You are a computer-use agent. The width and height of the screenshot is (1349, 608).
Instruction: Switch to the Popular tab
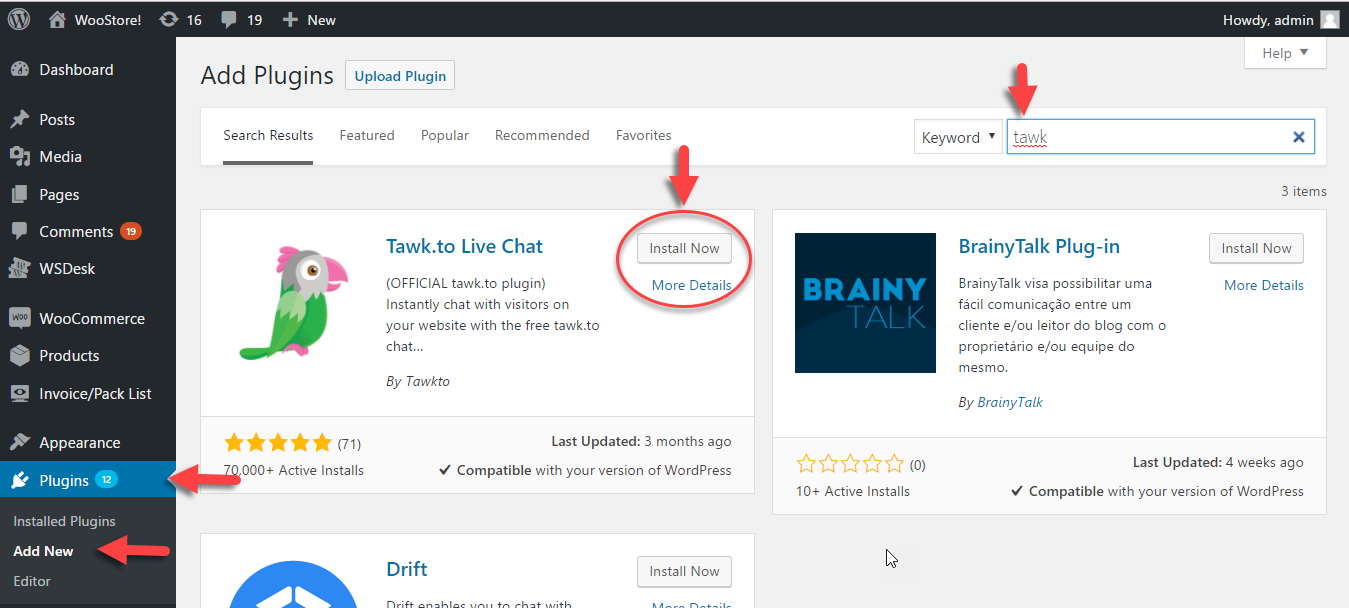click(x=445, y=135)
